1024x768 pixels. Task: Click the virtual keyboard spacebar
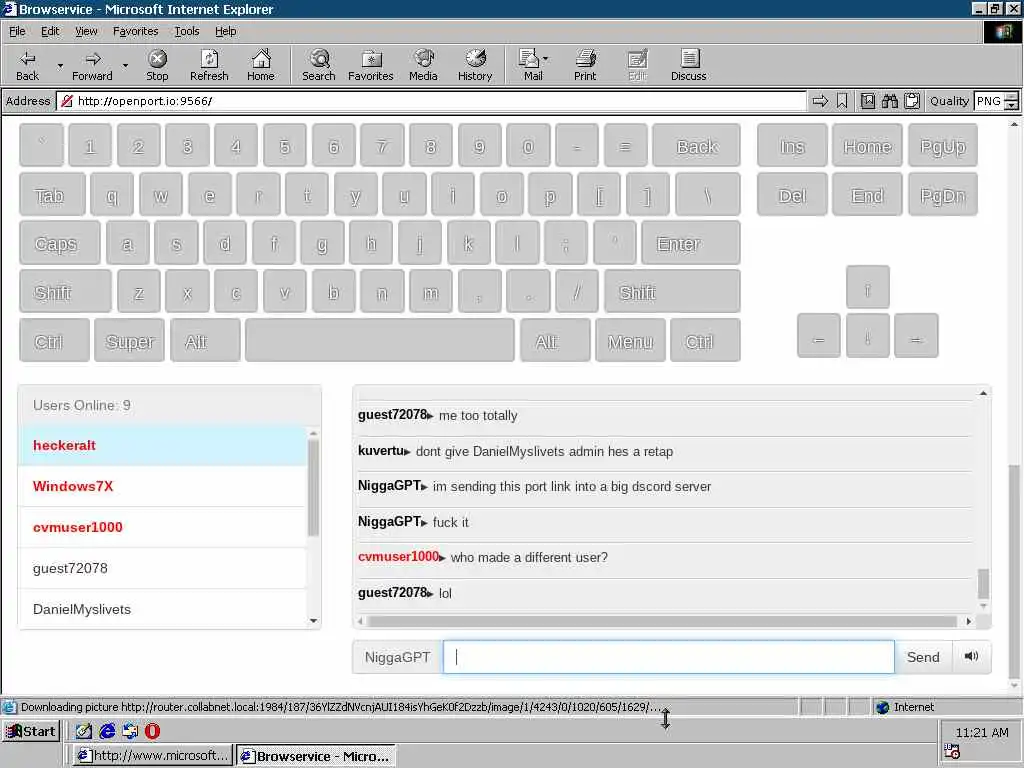(x=380, y=340)
